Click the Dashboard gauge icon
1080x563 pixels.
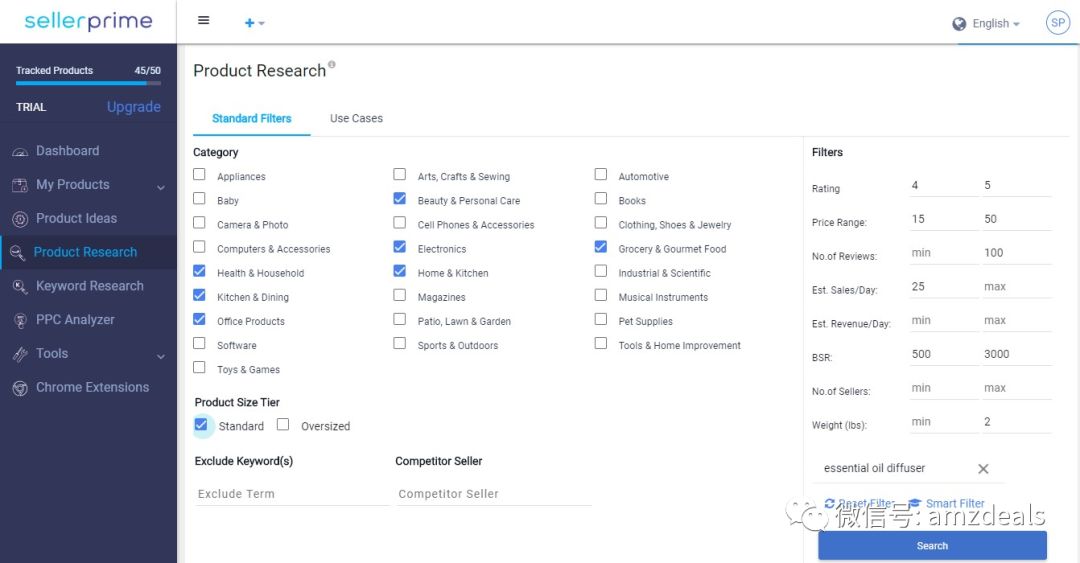point(20,152)
